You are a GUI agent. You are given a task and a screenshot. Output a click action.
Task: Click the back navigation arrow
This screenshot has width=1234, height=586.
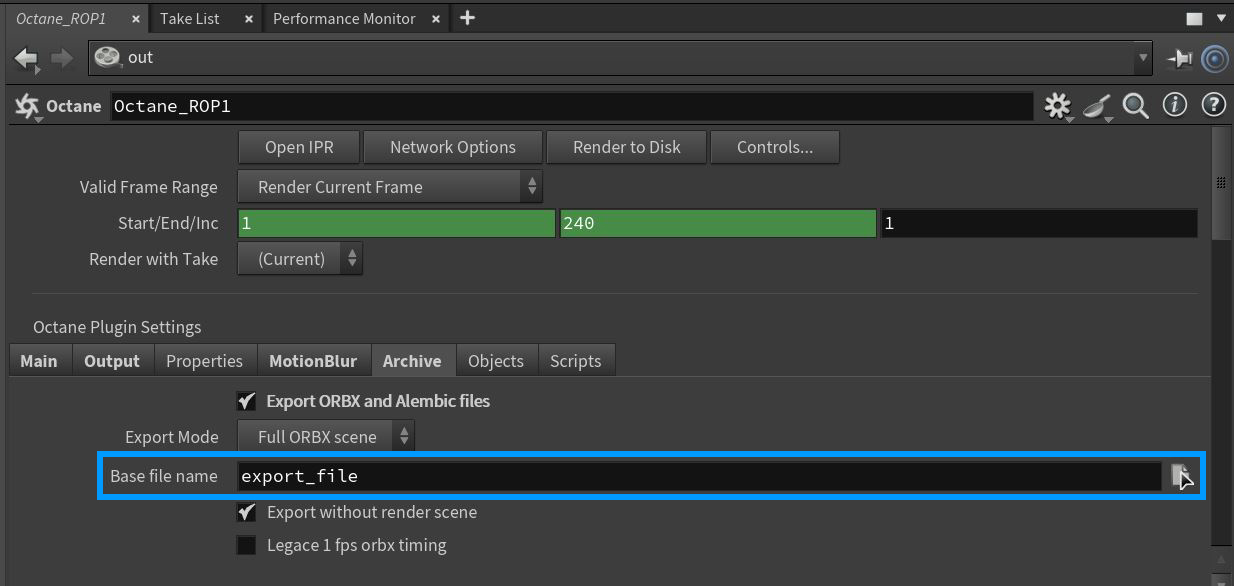tap(26, 58)
